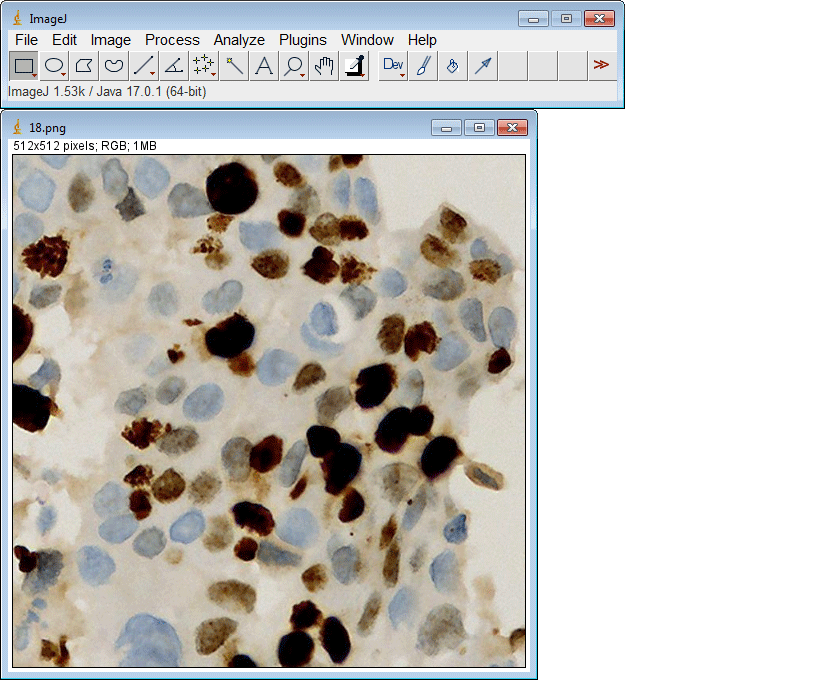This screenshot has width=827, height=680.
Task: Maximize the 18.png image window
Action: (x=479, y=128)
